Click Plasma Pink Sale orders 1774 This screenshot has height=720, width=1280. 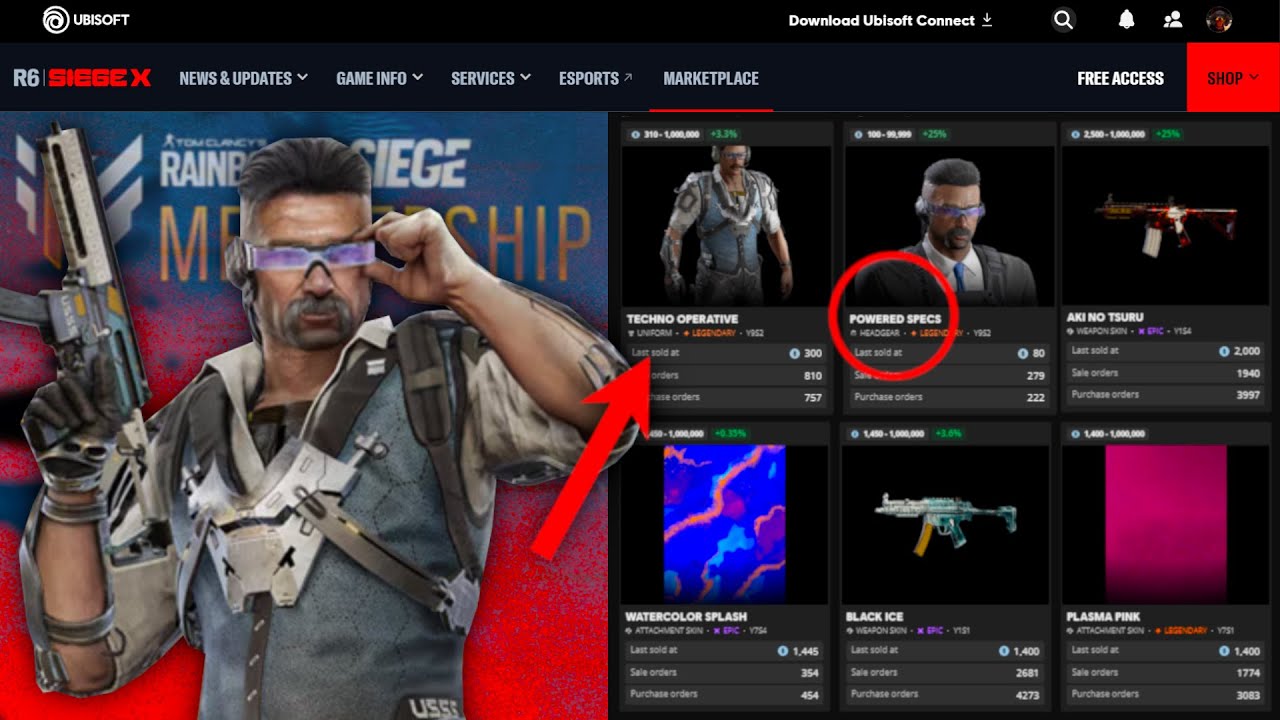tap(1248, 673)
